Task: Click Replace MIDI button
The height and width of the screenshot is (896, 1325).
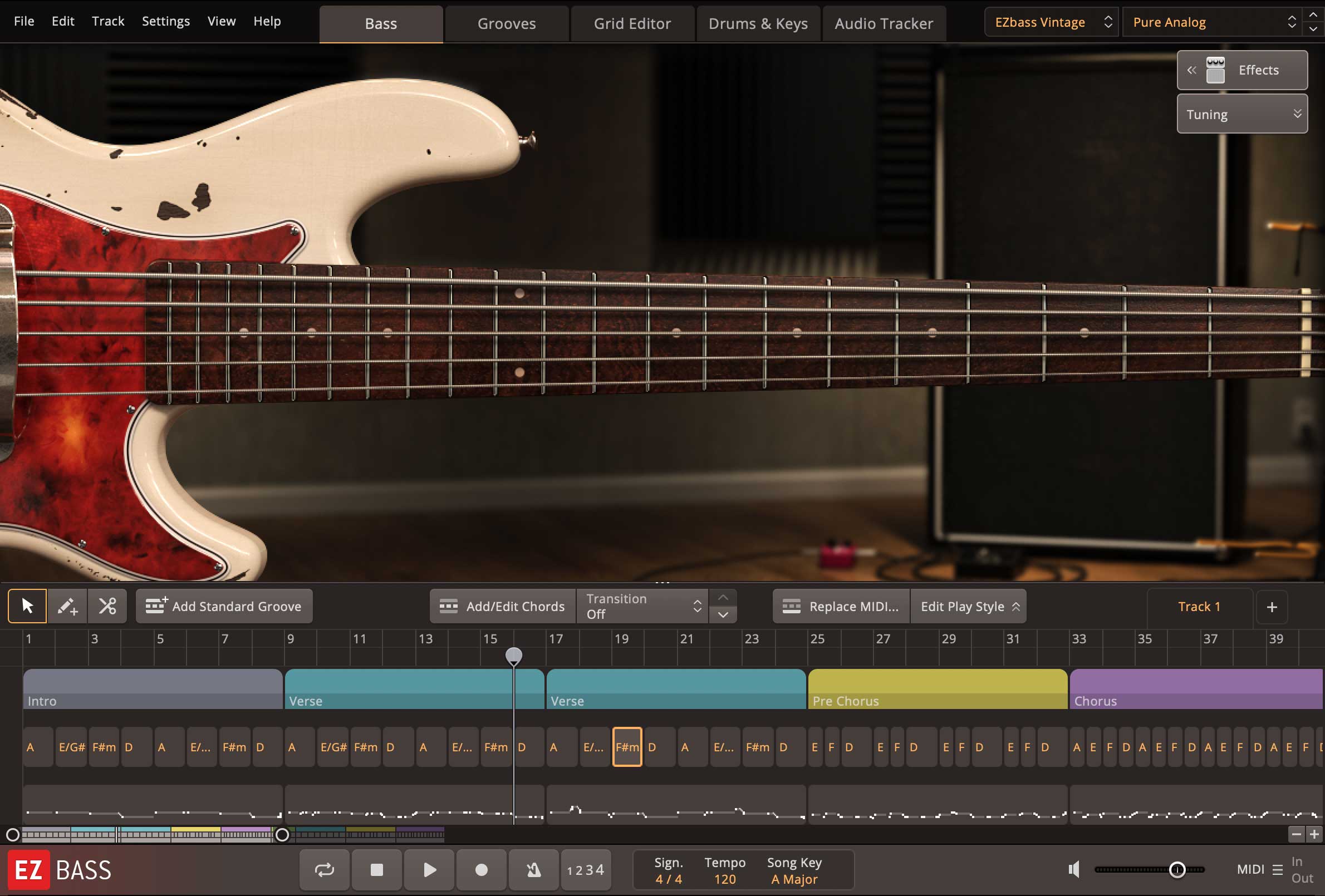Action: pyautogui.click(x=841, y=606)
